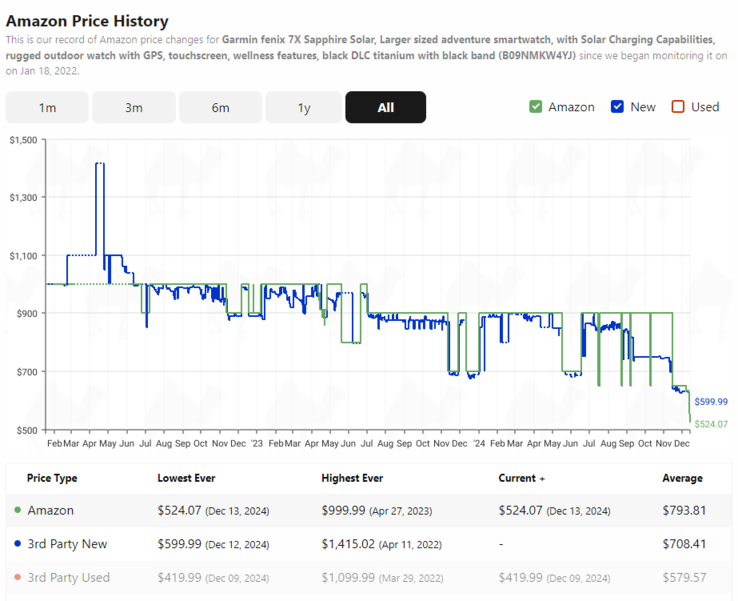This screenshot has height=601, width=738.
Task: Enable the Used price checkbox
Action: coord(678,107)
